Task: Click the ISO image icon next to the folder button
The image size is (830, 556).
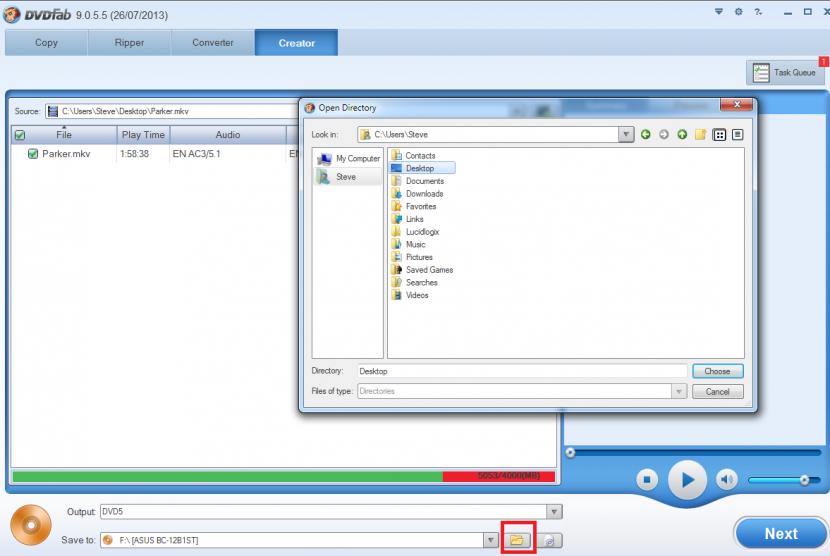Action: (x=550, y=540)
